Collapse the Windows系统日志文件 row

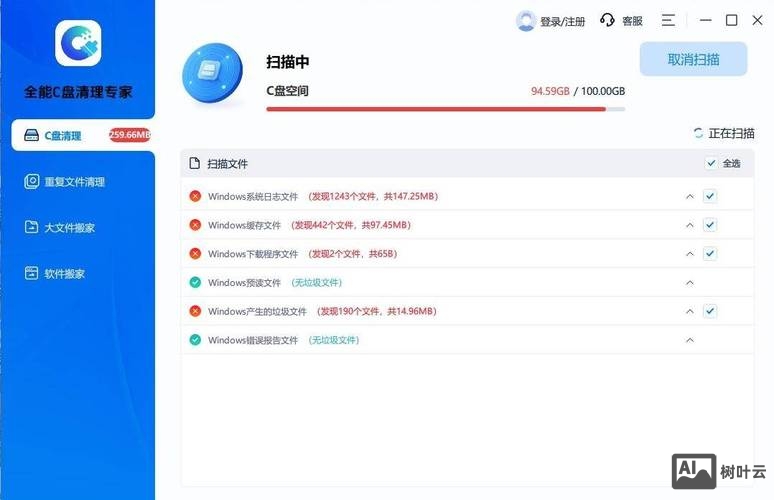(x=690, y=196)
